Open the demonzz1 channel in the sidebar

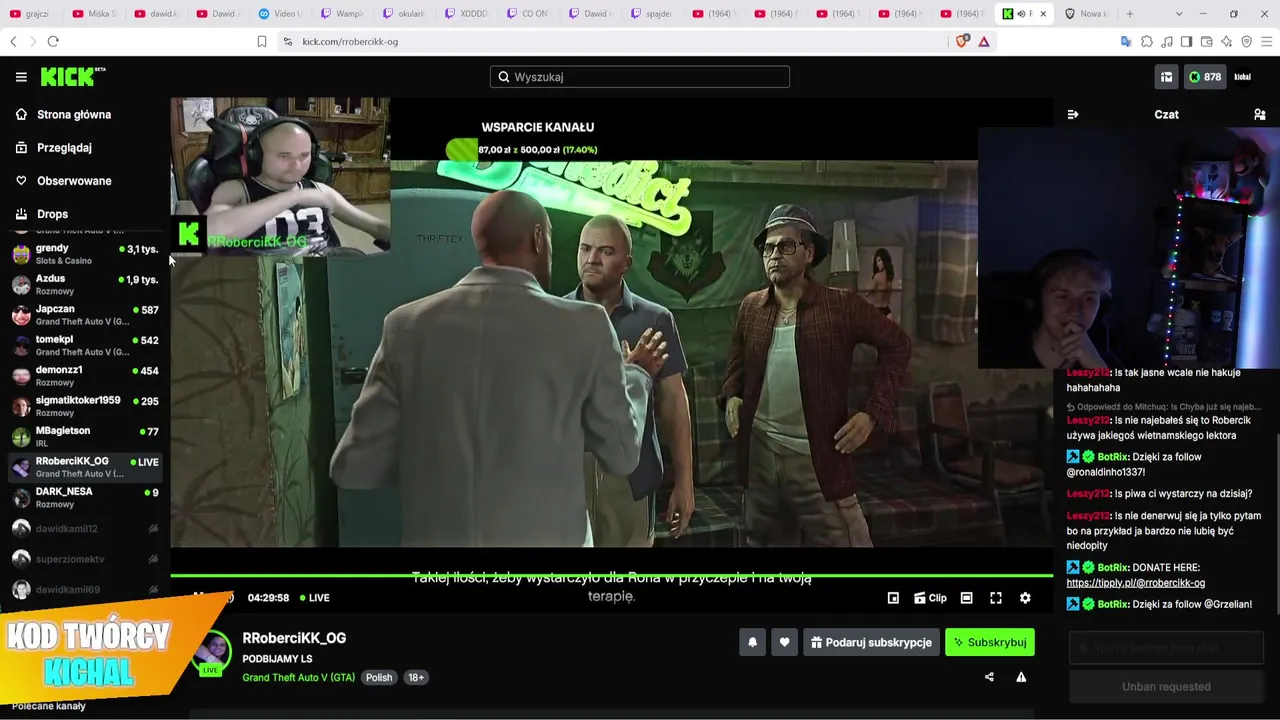pyautogui.click(x=85, y=376)
